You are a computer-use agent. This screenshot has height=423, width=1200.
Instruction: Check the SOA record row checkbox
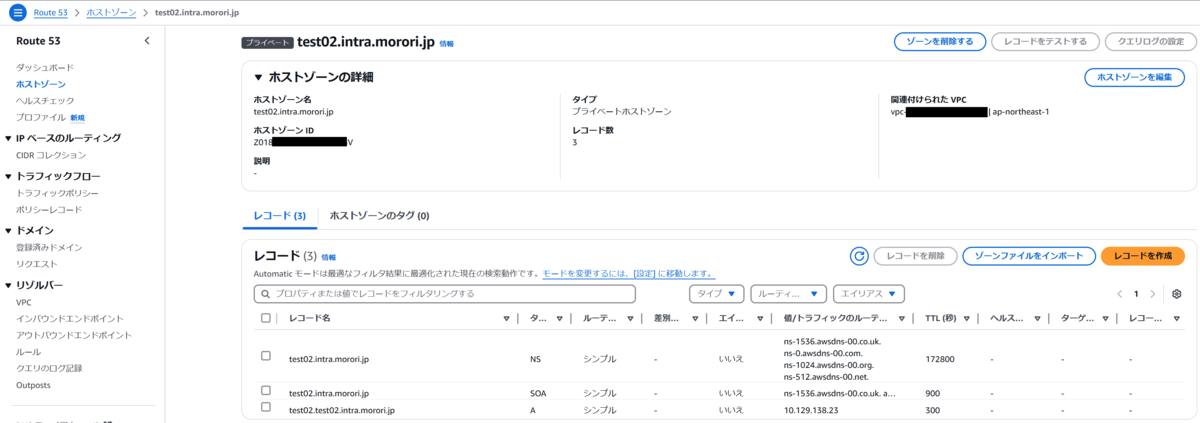click(x=265, y=391)
